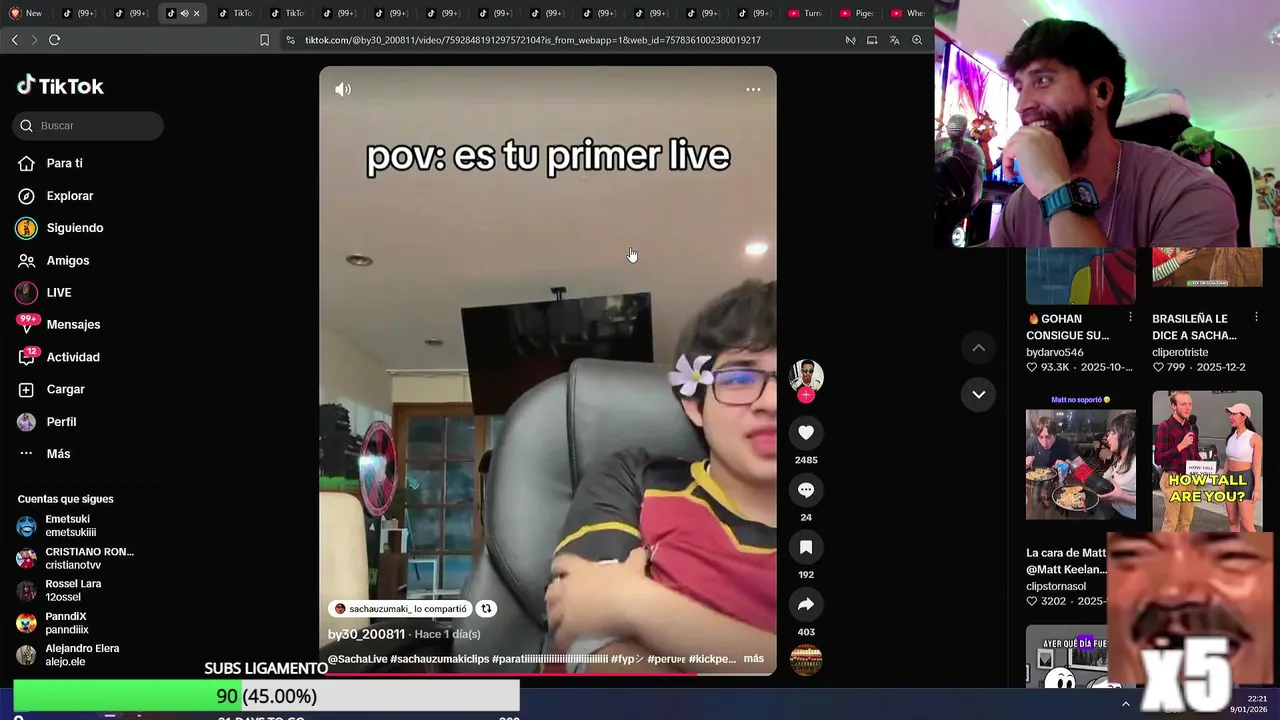Switch to the Pige... YouTube tab
The height and width of the screenshot is (720, 1280).
[x=858, y=13]
